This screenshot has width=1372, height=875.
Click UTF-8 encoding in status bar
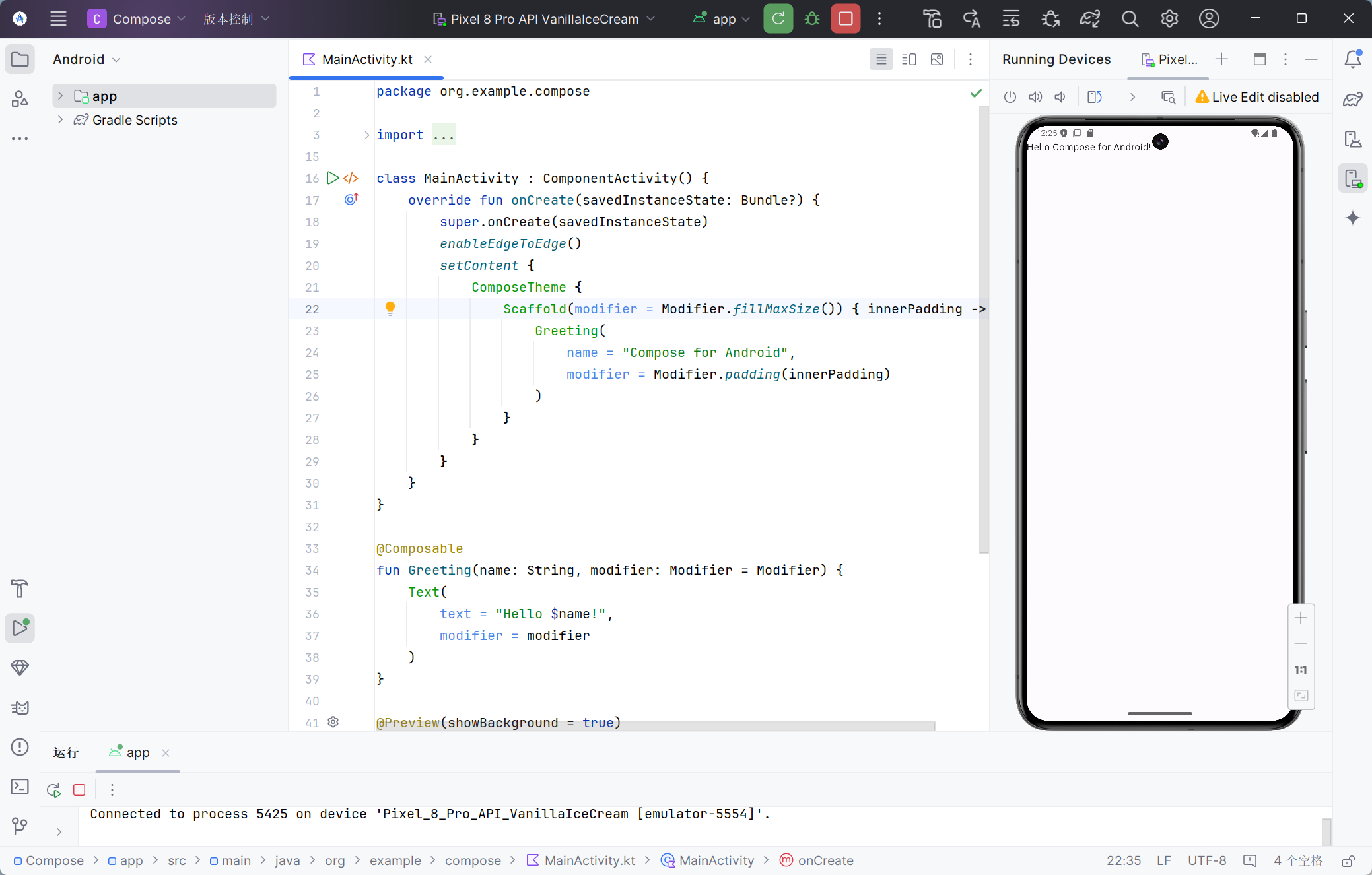(1207, 860)
